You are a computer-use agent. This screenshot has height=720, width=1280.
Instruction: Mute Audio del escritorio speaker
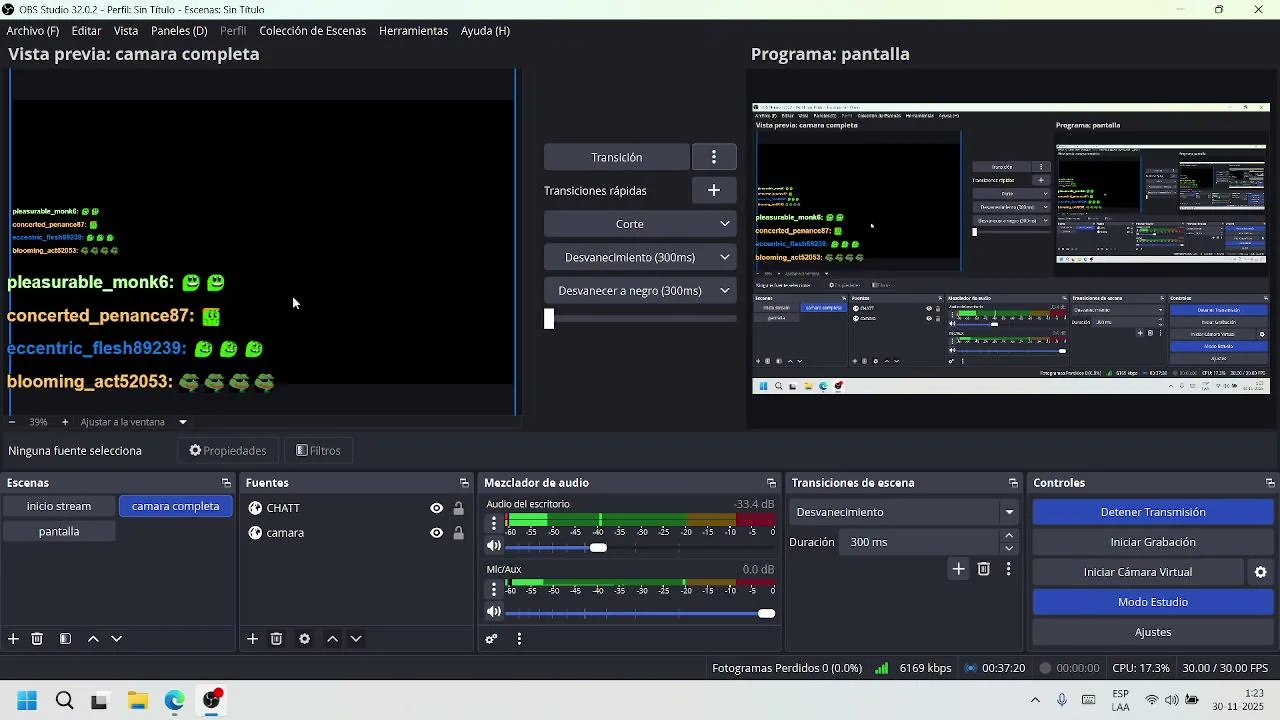point(493,546)
